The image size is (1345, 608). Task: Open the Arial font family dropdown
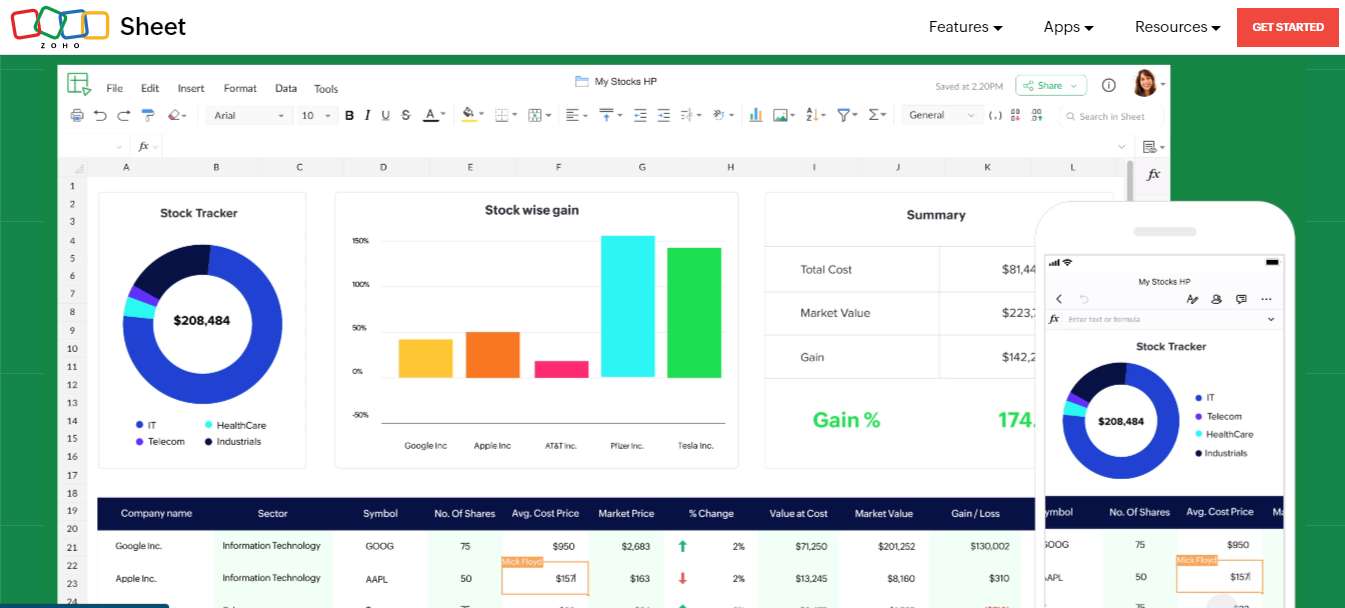(x=249, y=116)
